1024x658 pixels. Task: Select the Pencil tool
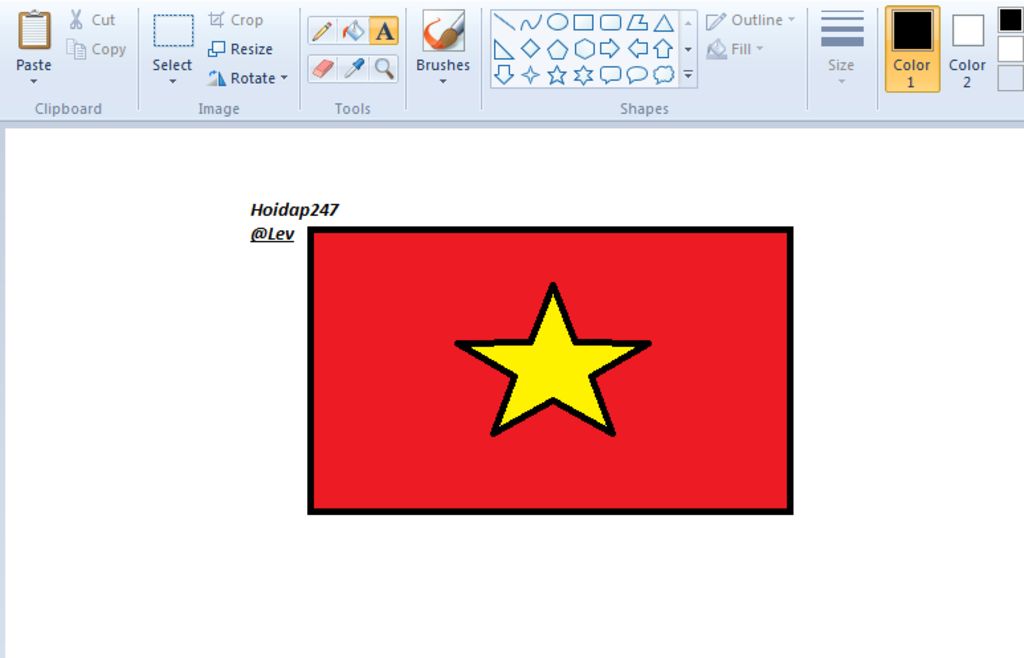tap(322, 31)
